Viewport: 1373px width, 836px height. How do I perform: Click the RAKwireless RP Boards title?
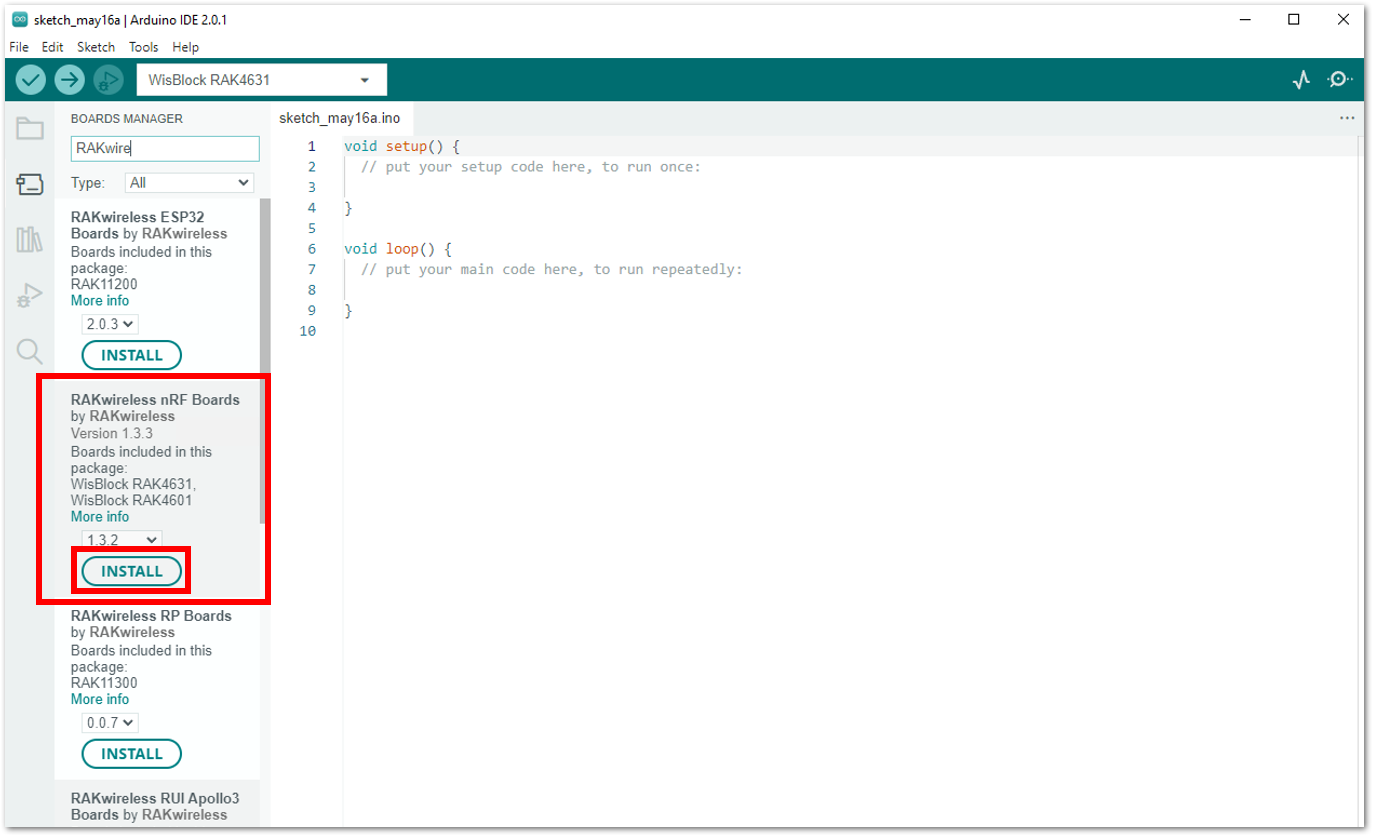[151, 616]
